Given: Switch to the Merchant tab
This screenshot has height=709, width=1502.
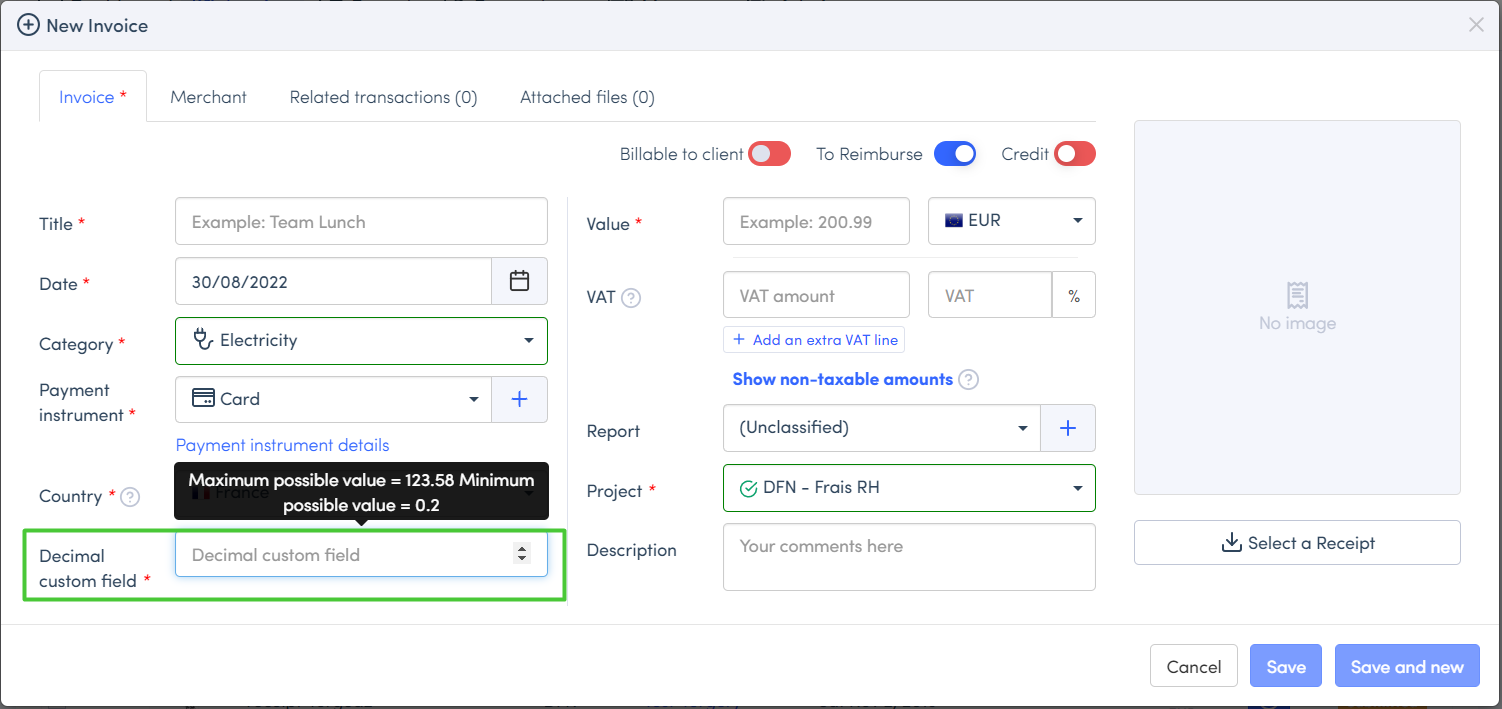Looking at the screenshot, I should pyautogui.click(x=208, y=97).
